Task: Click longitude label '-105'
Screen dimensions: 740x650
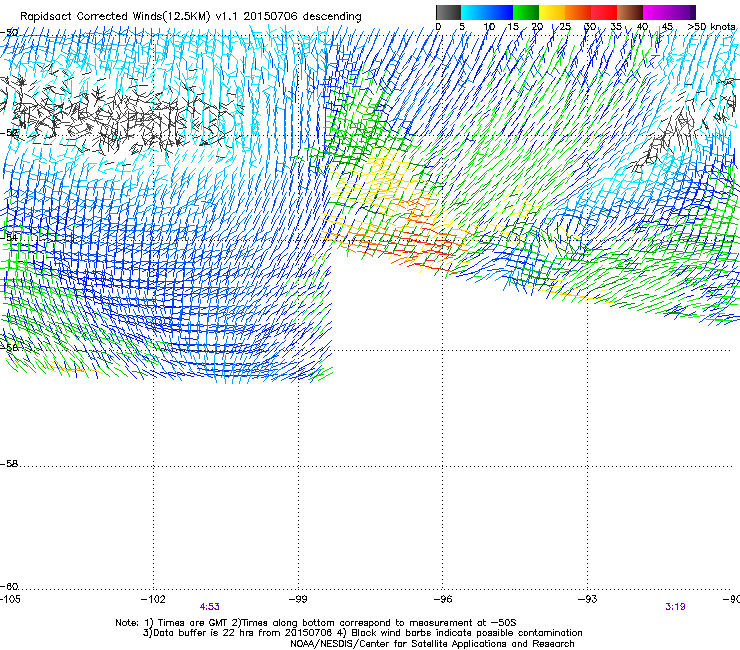Action: click(x=10, y=599)
